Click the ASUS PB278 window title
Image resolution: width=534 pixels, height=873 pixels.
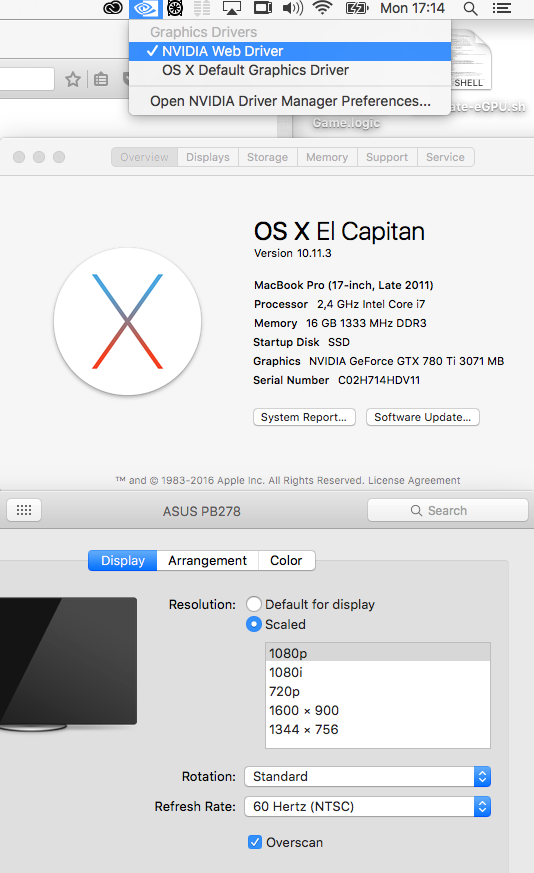(x=202, y=511)
